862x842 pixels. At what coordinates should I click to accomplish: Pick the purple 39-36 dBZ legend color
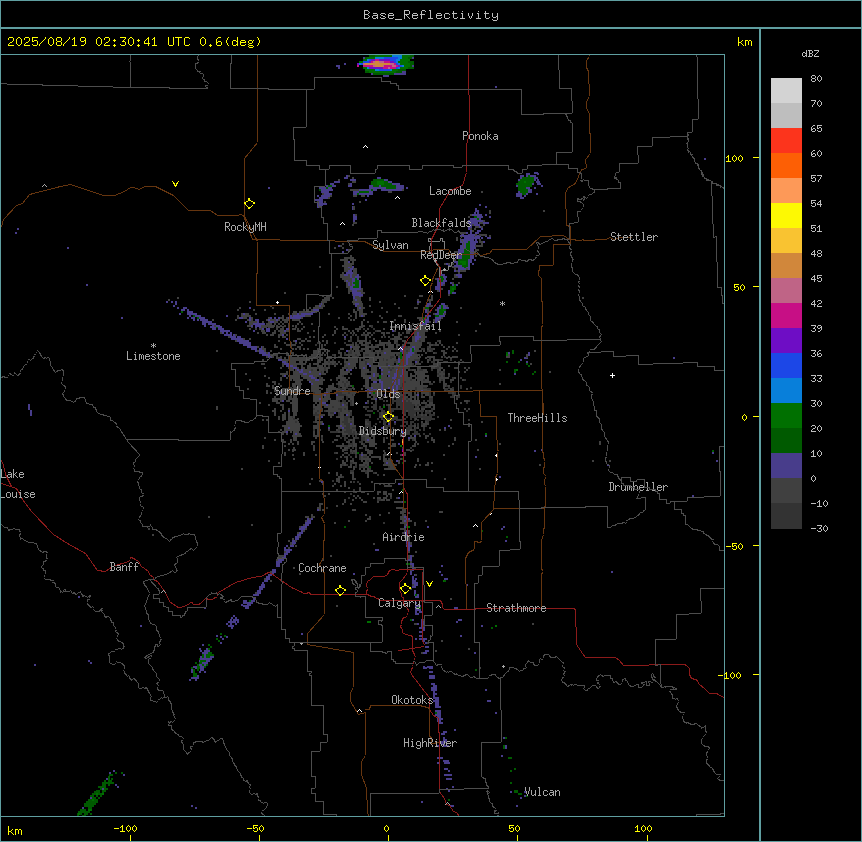coord(786,341)
